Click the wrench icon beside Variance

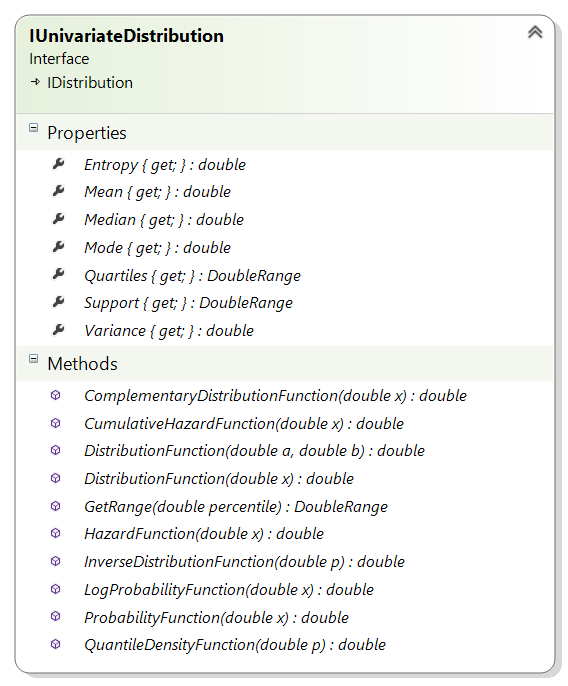(58, 330)
